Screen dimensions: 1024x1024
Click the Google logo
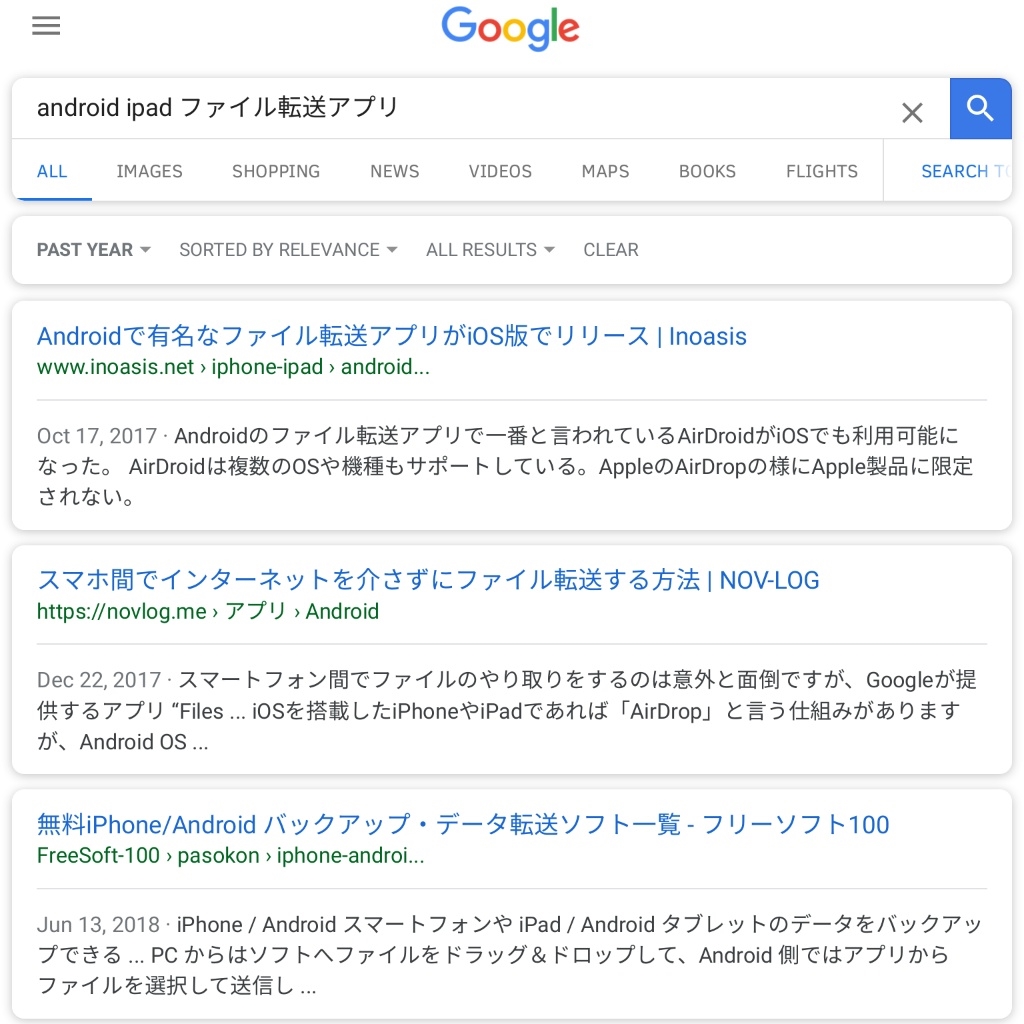510,29
